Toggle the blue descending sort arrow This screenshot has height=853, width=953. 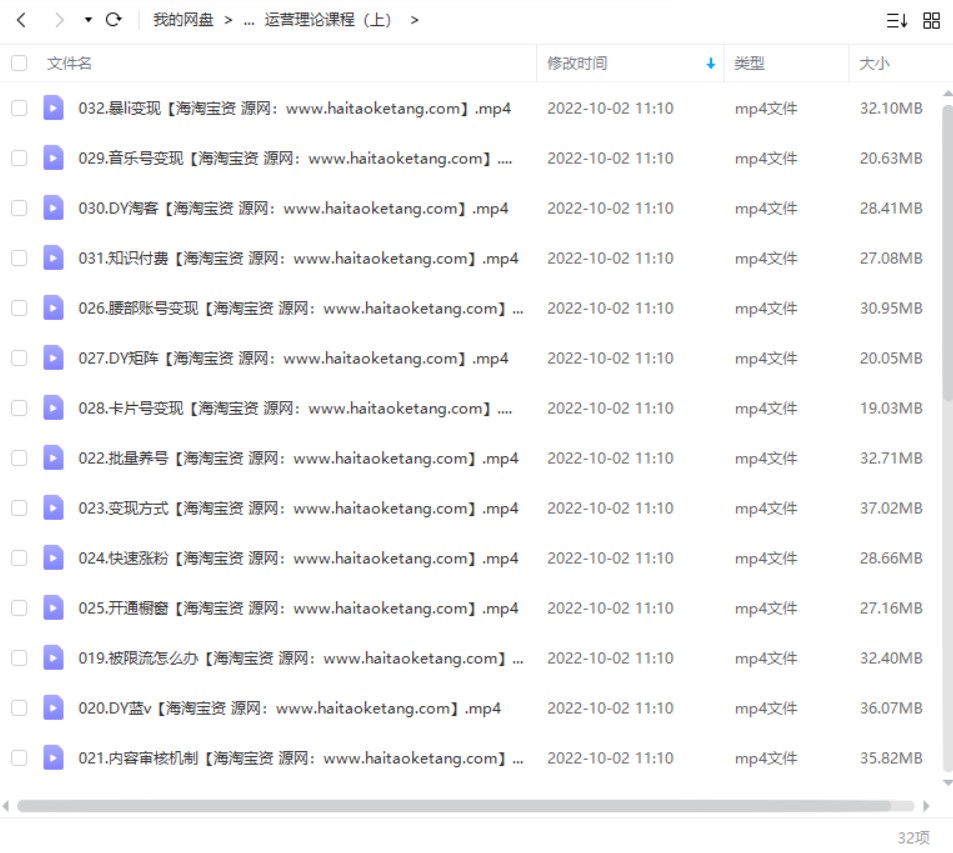710,63
